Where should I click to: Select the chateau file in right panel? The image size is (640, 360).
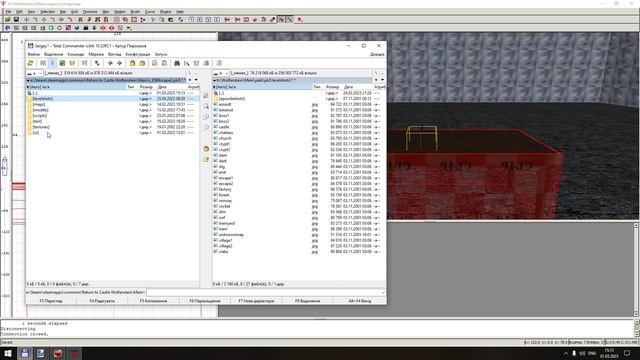click(226, 133)
